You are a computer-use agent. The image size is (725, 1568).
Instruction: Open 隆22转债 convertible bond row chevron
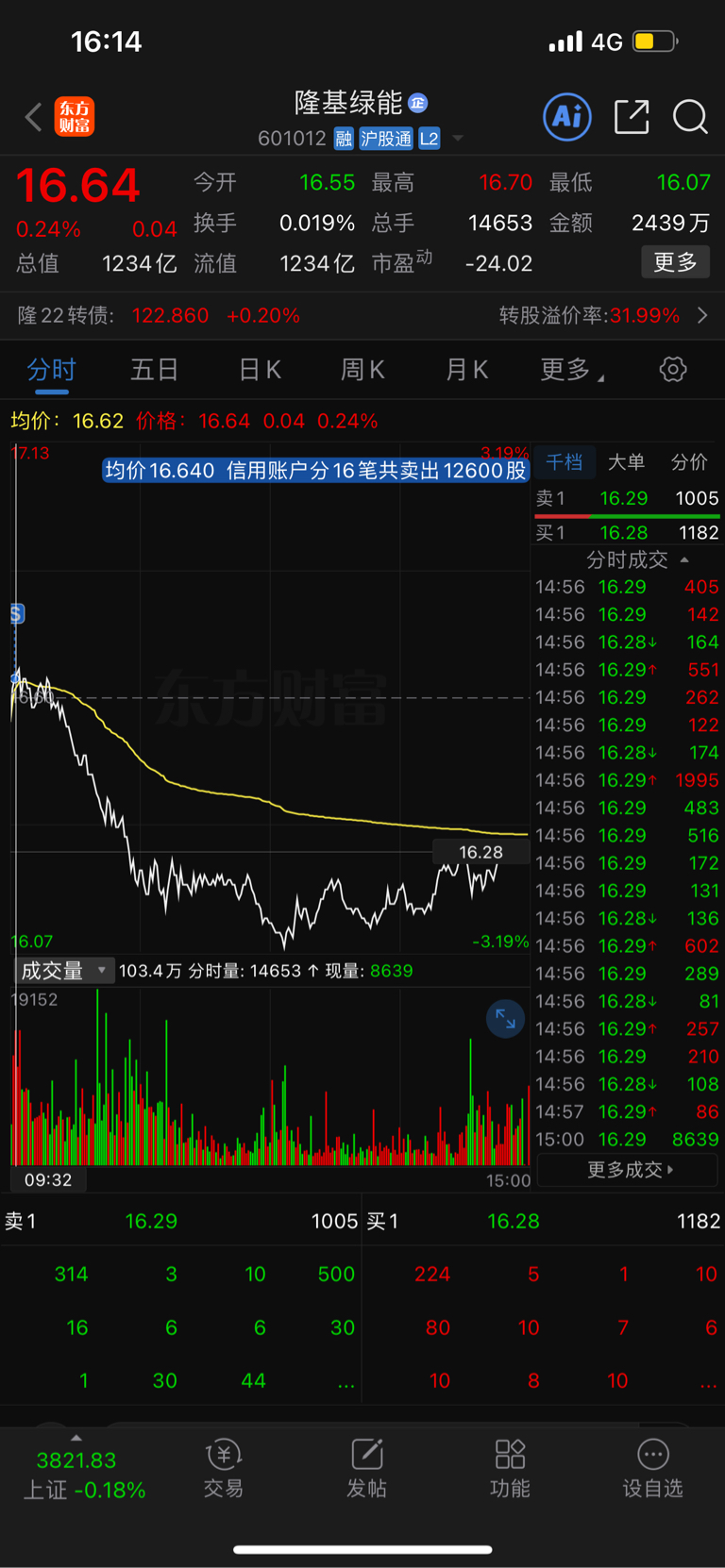click(x=702, y=315)
